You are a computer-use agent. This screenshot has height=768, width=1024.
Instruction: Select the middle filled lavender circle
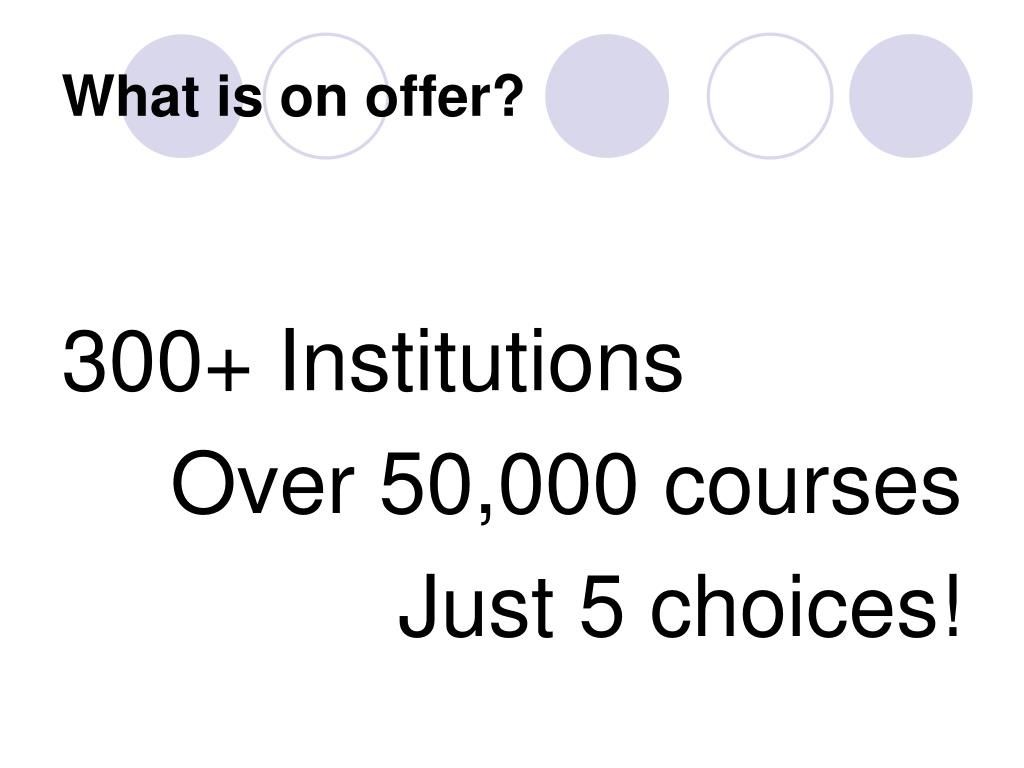pos(607,96)
